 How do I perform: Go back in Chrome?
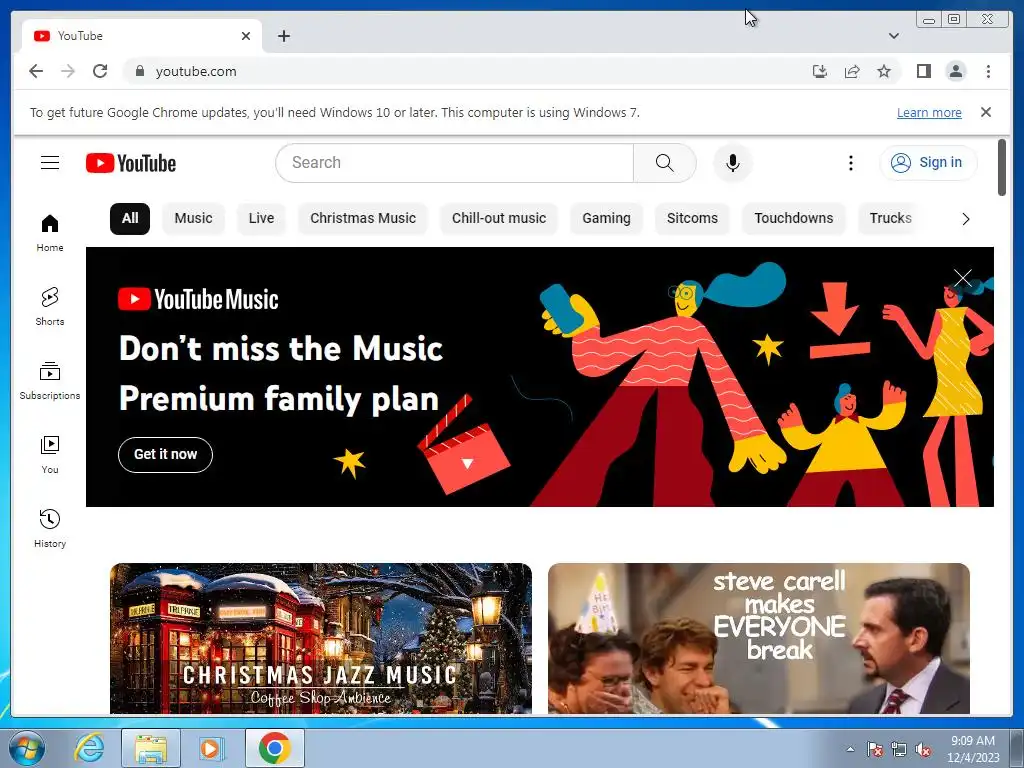coord(36,71)
